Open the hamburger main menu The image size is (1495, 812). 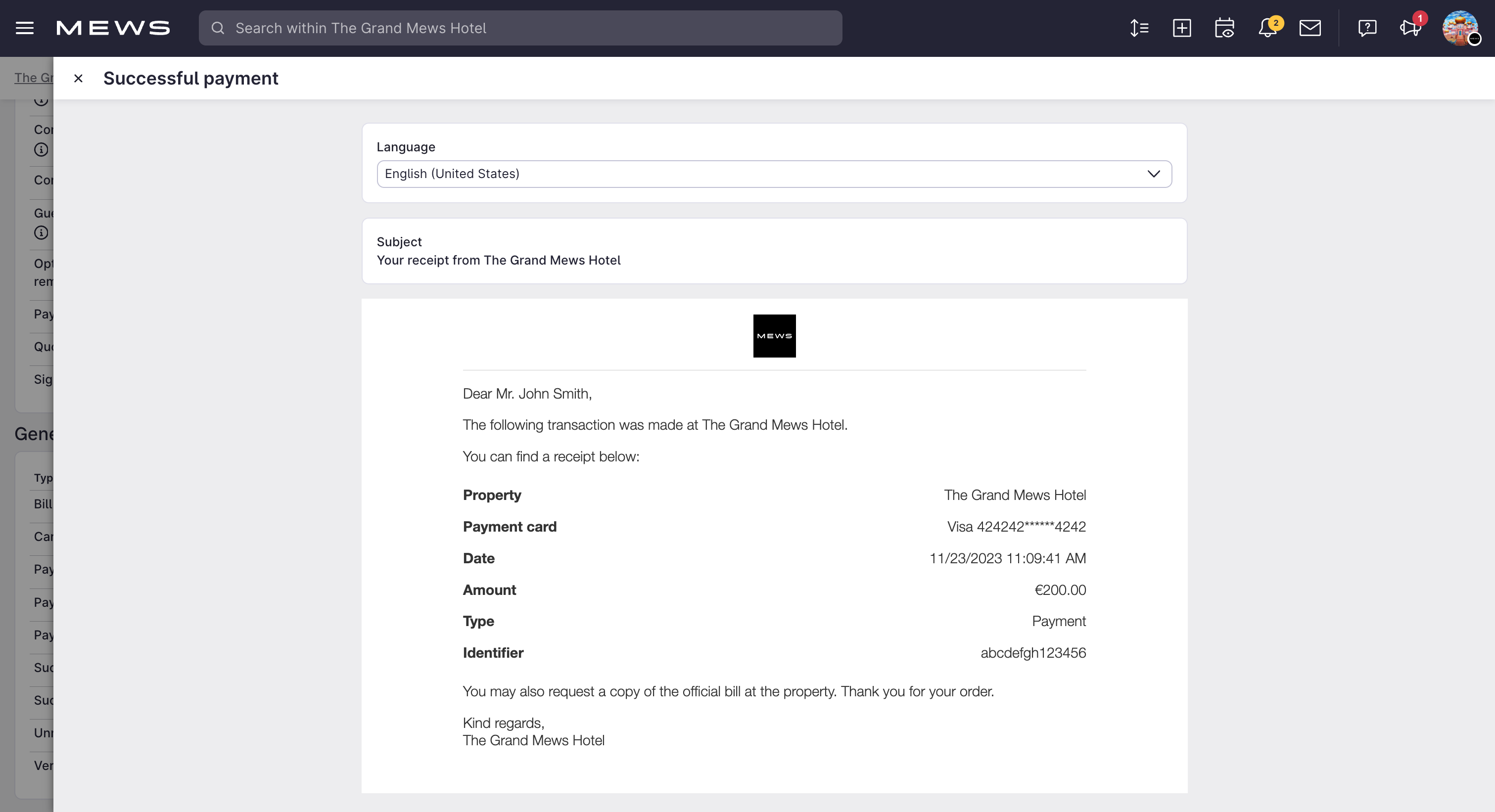[24, 28]
